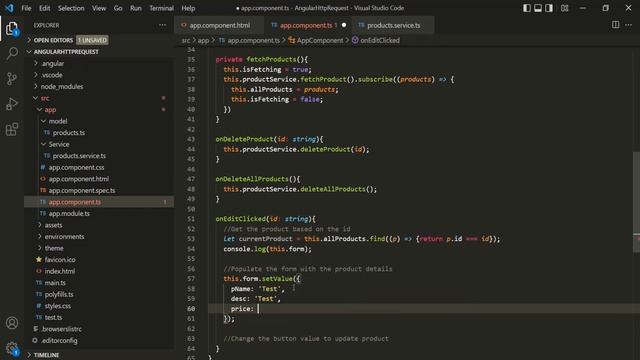Open favicon.ico file
Screen dimensions: 640x360
[x=99, y=260]
